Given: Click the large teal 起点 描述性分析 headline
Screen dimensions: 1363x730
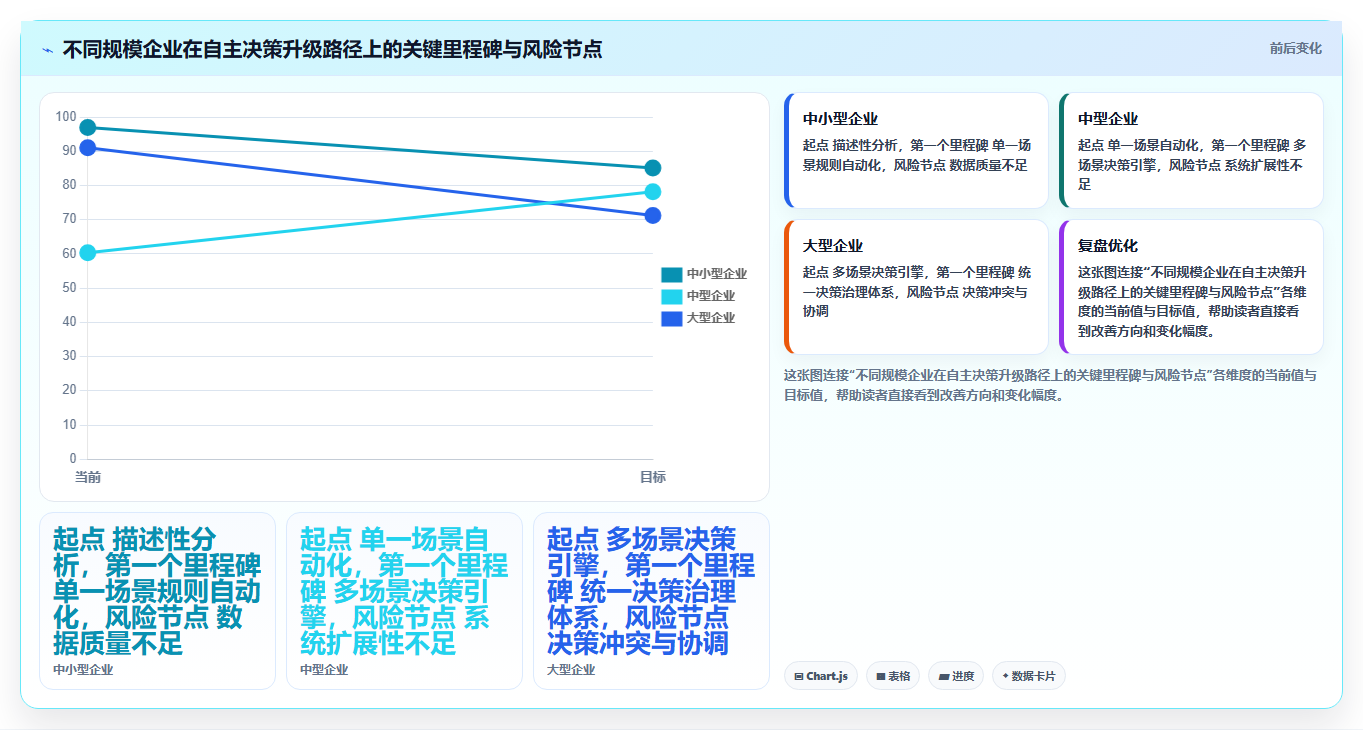Looking at the screenshot, I should click(157, 591).
